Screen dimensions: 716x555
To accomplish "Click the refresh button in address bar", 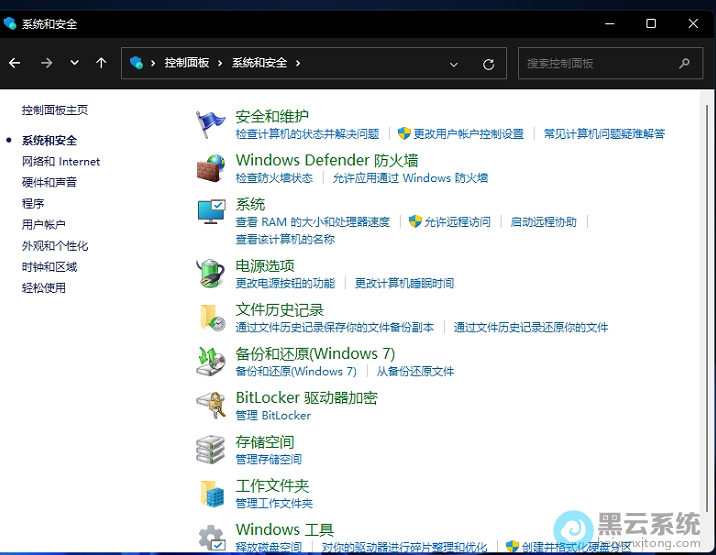I will (x=488, y=63).
